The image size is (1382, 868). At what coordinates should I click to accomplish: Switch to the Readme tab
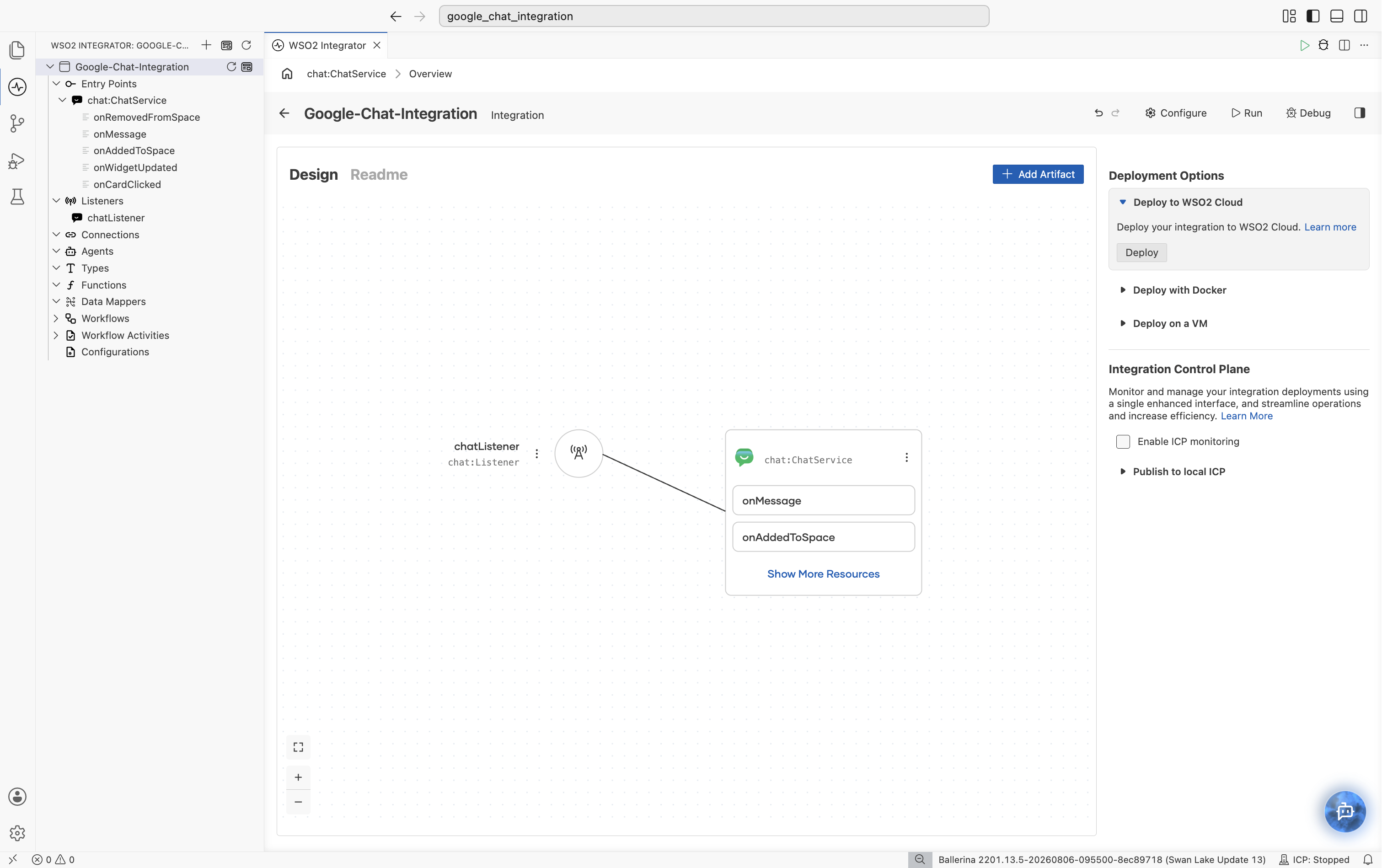[x=379, y=175]
